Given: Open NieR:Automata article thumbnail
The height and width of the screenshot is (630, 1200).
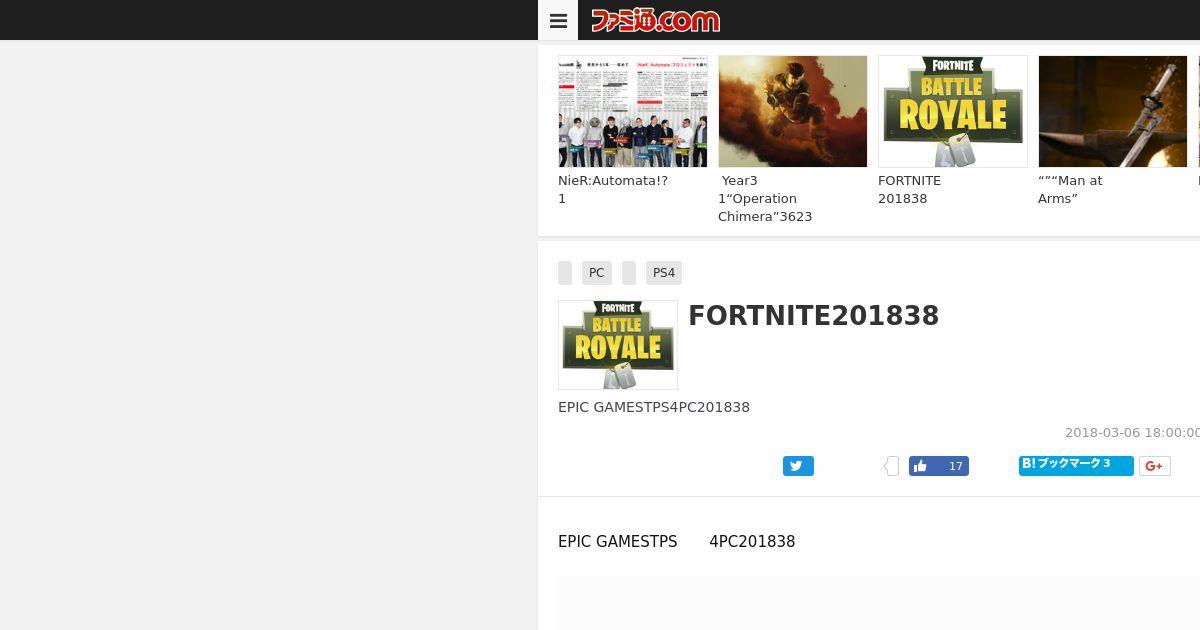Looking at the screenshot, I should coord(633,111).
